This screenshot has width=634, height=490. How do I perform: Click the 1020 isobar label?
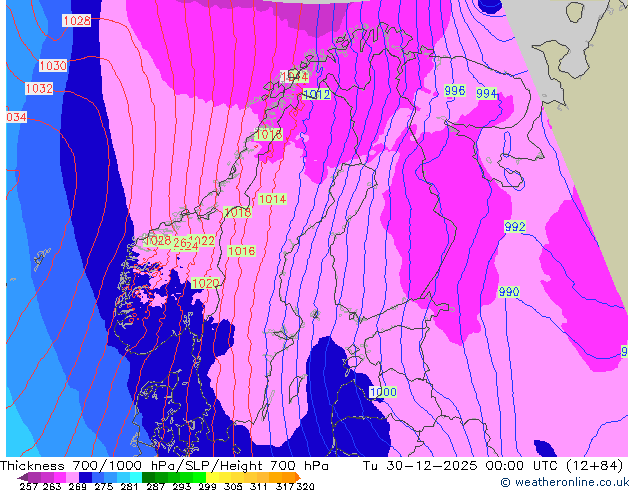[x=205, y=283]
